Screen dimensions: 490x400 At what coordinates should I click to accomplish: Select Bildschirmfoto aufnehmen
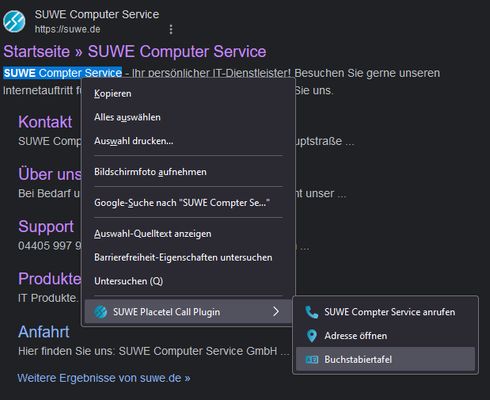[188, 172]
